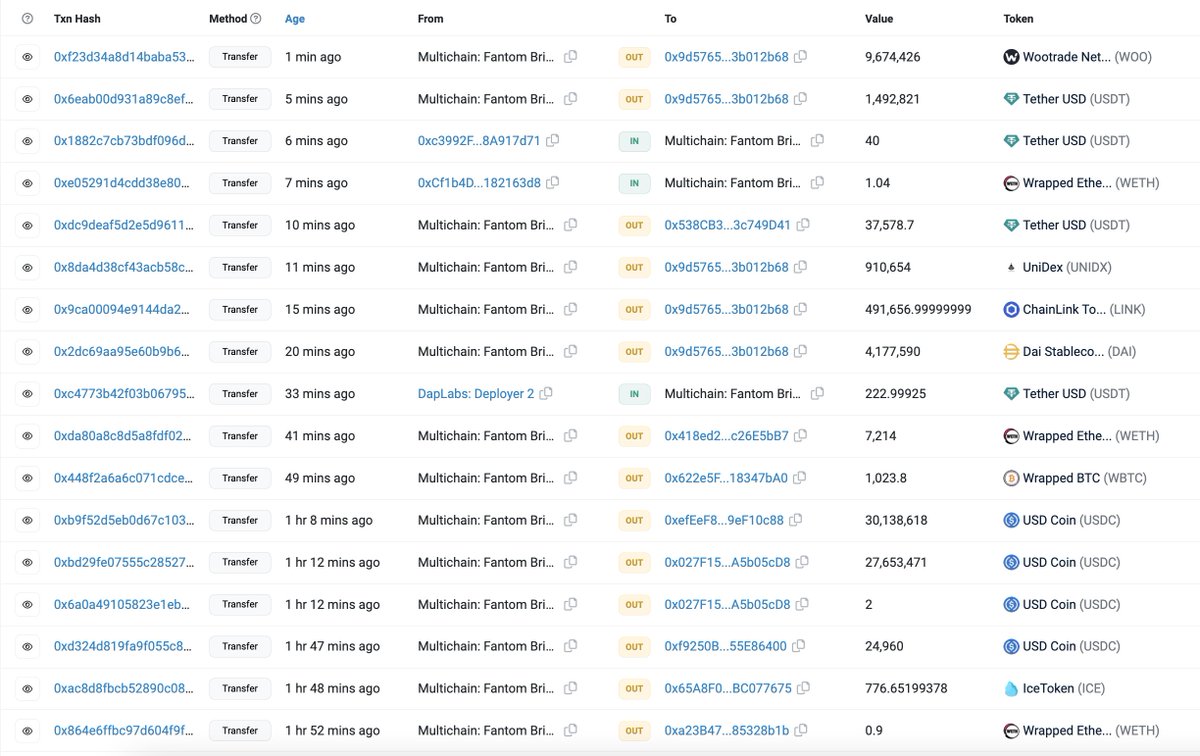This screenshot has height=756, width=1200.
Task: Click the age text '33 mins ago'
Action: (320, 394)
